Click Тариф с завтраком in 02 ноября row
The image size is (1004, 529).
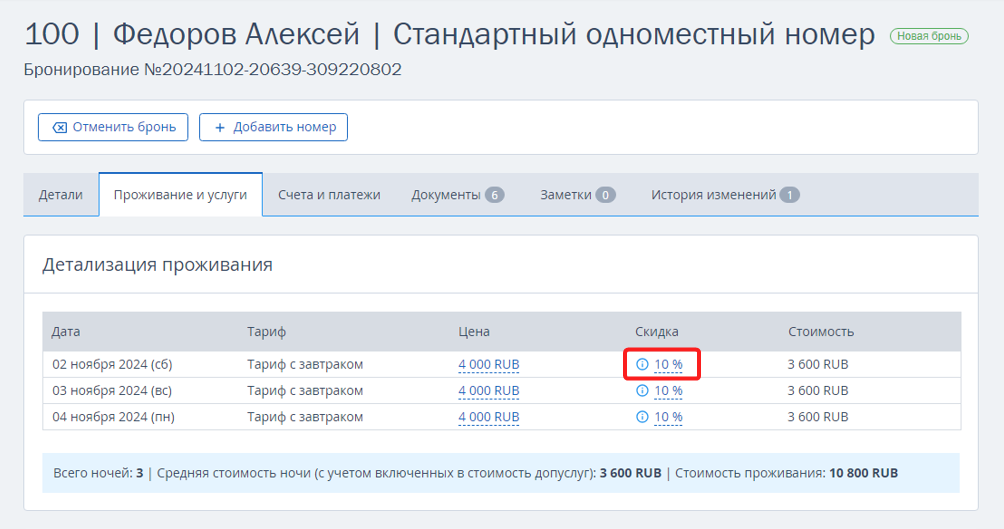(x=305, y=364)
